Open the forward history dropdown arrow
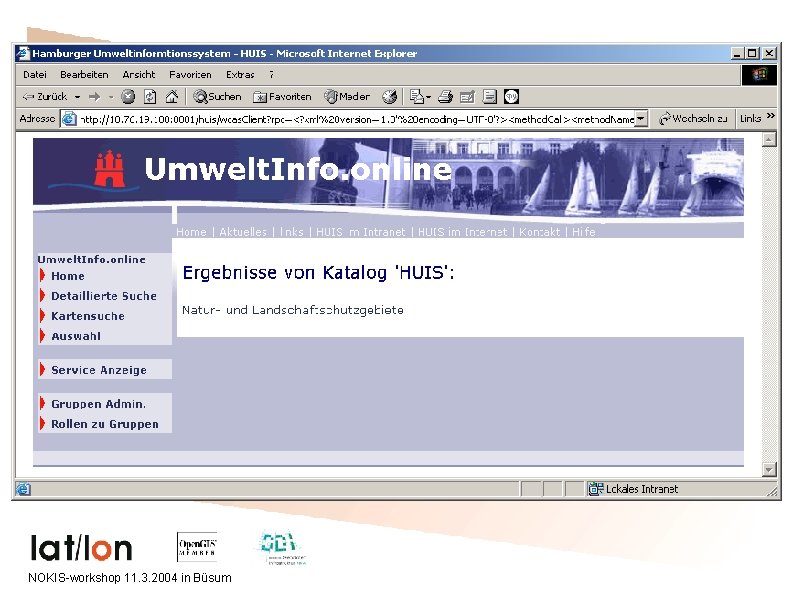Viewport: 794px width, 595px height. 111,97
